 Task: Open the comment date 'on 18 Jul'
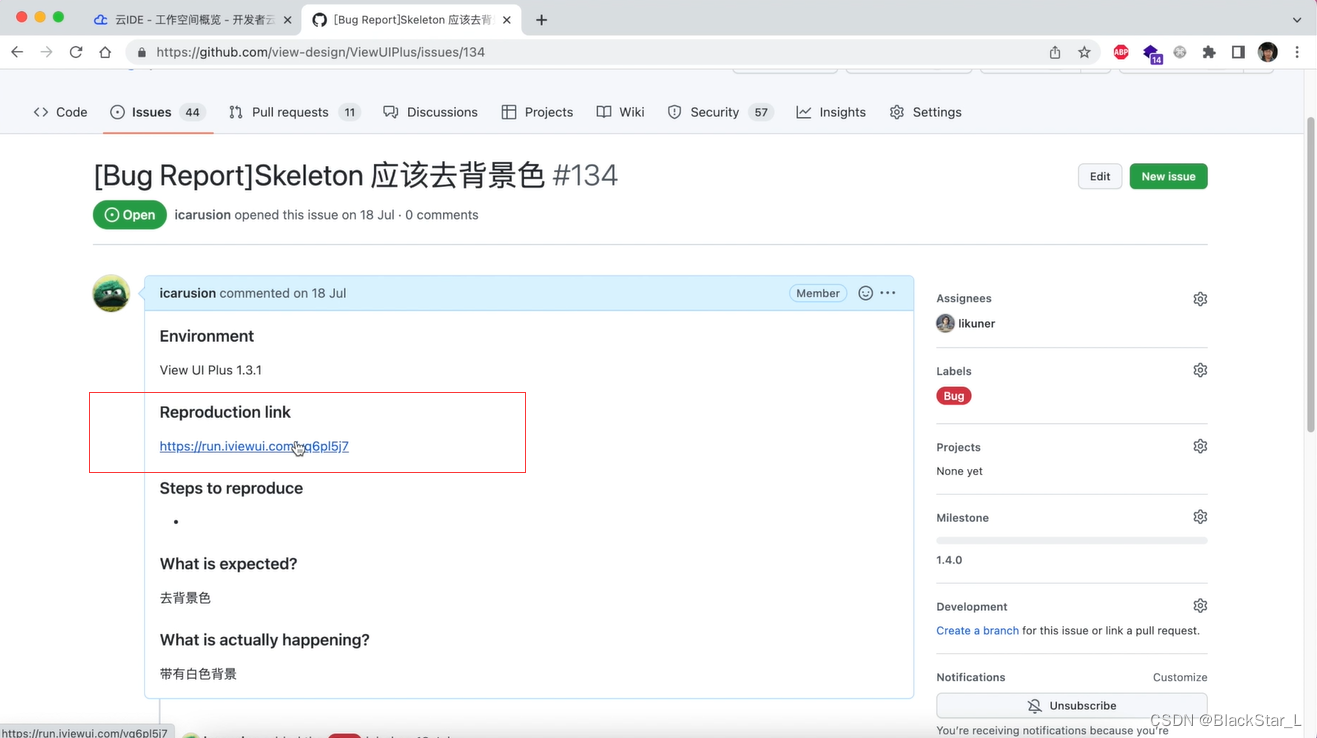320,293
